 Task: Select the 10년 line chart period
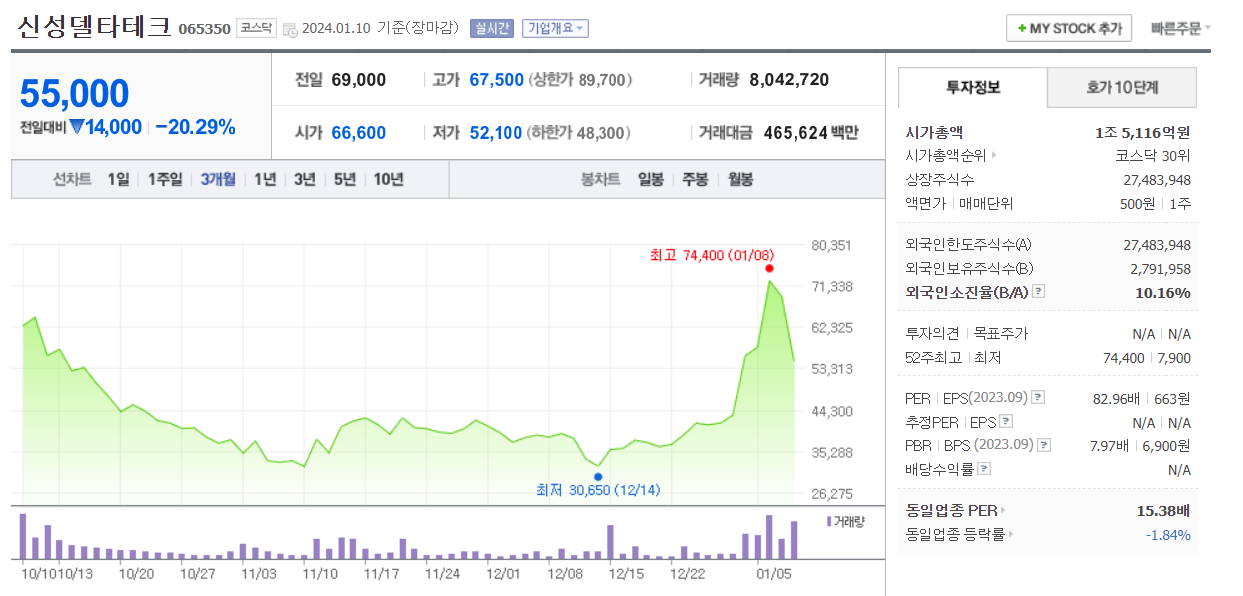pyautogui.click(x=388, y=179)
